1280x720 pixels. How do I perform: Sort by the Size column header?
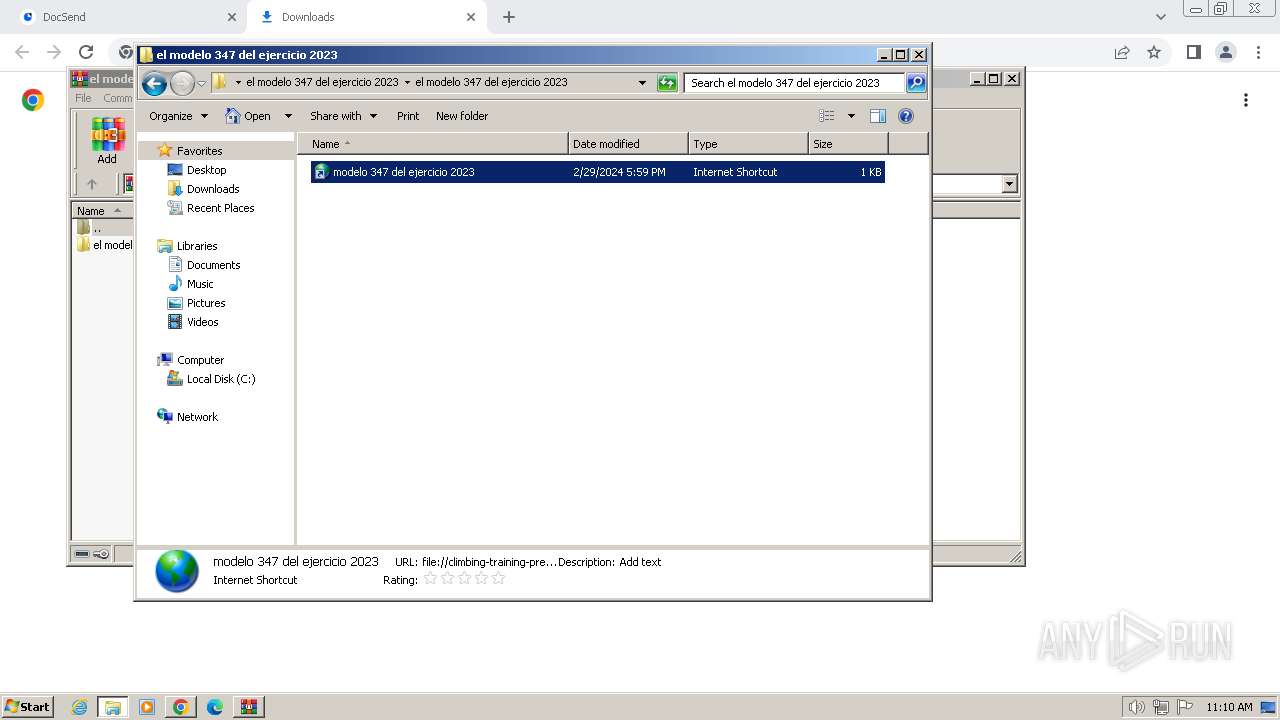coord(848,144)
